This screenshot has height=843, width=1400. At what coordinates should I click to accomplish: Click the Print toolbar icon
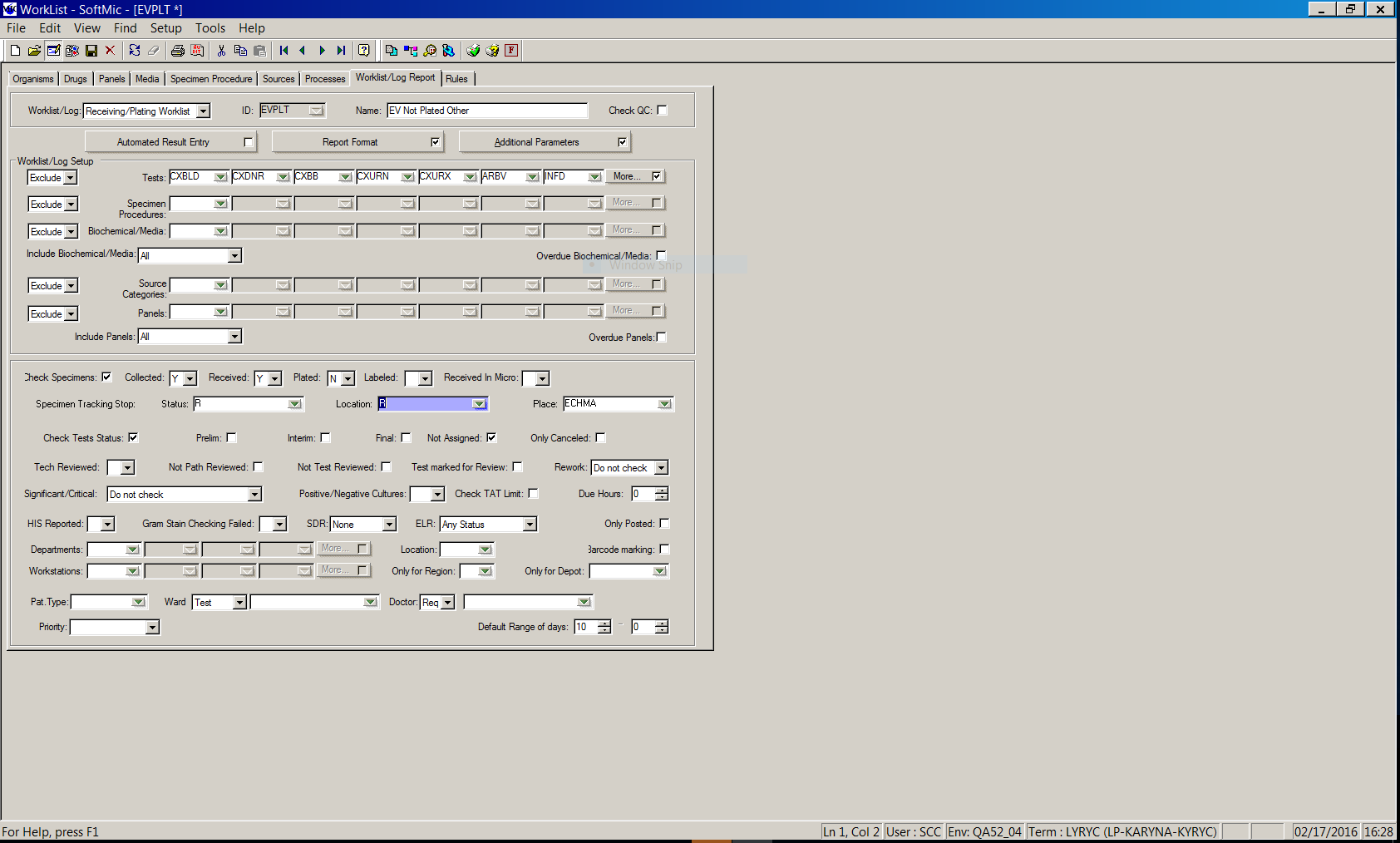177,51
